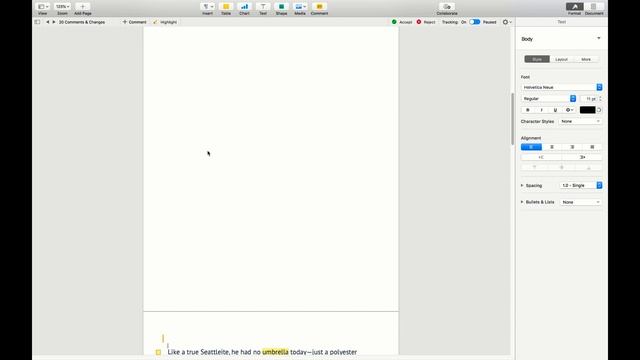Click the yellow Comment toolbar icon
Viewport: 640px width, 360px height.
[319, 7]
